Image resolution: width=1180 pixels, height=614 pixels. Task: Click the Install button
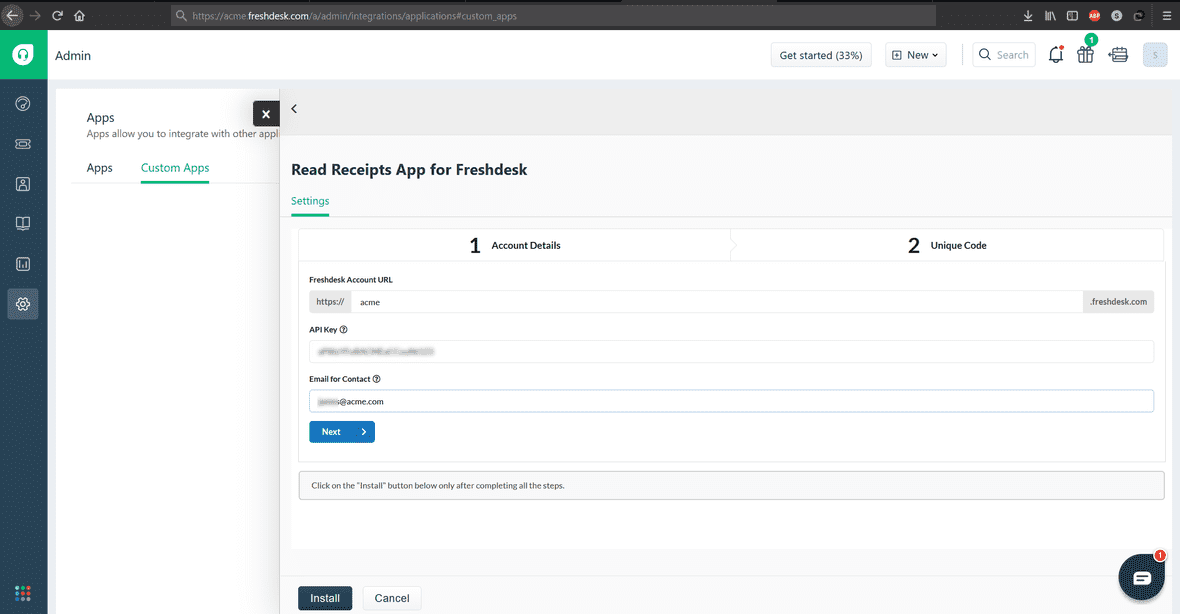pos(325,597)
